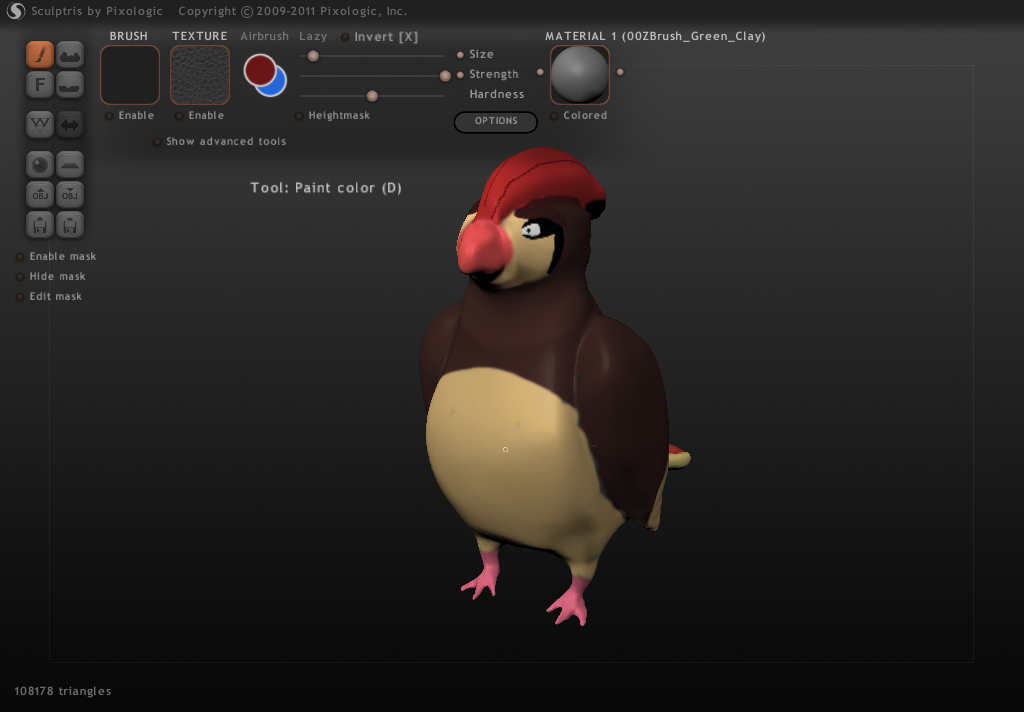This screenshot has width=1024, height=712.
Task: Toggle the wireframe triangle icon
Action: 40,124
